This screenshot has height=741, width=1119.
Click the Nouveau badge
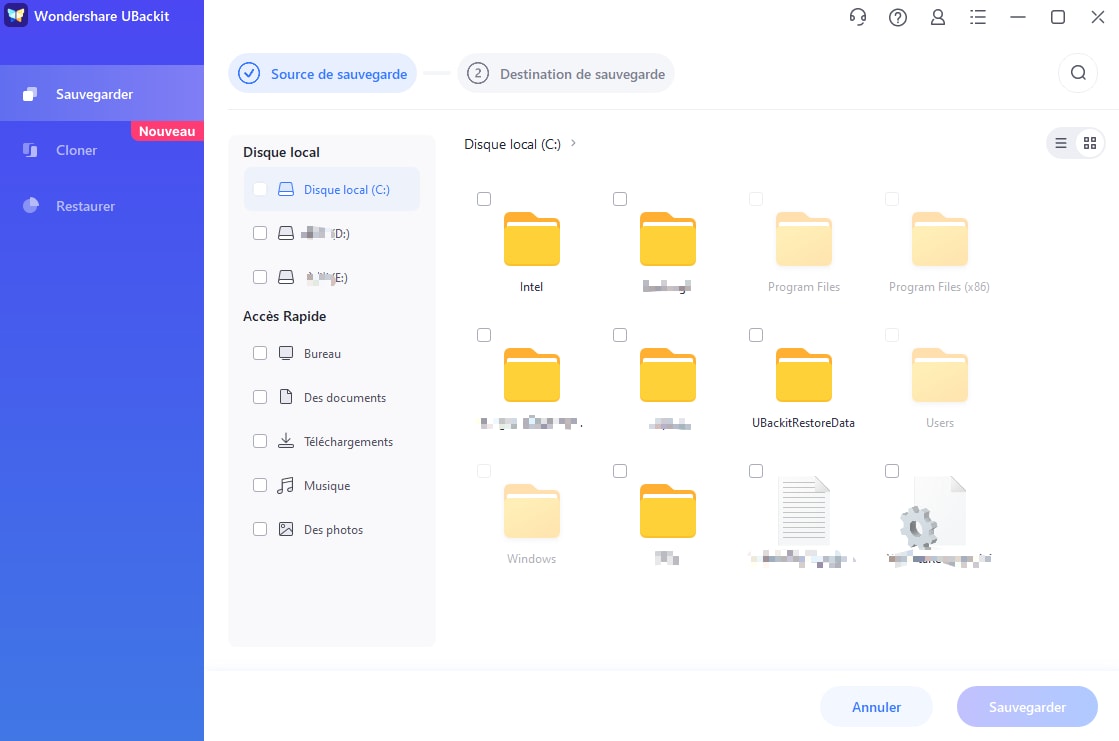tap(167, 131)
